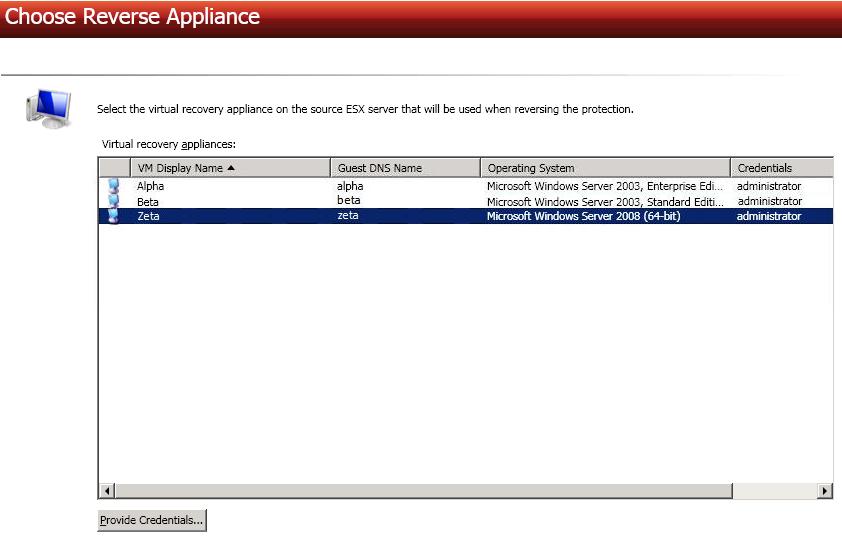Click the Alpha row VM icon
Image resolution: width=842 pixels, height=544 pixels.
point(113,186)
